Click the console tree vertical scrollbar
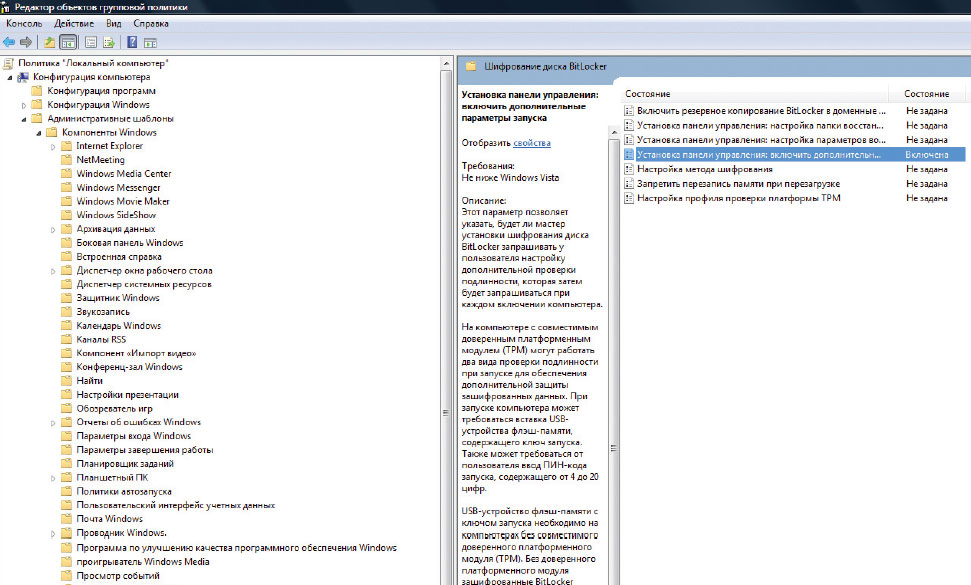971x585 pixels. point(446,300)
